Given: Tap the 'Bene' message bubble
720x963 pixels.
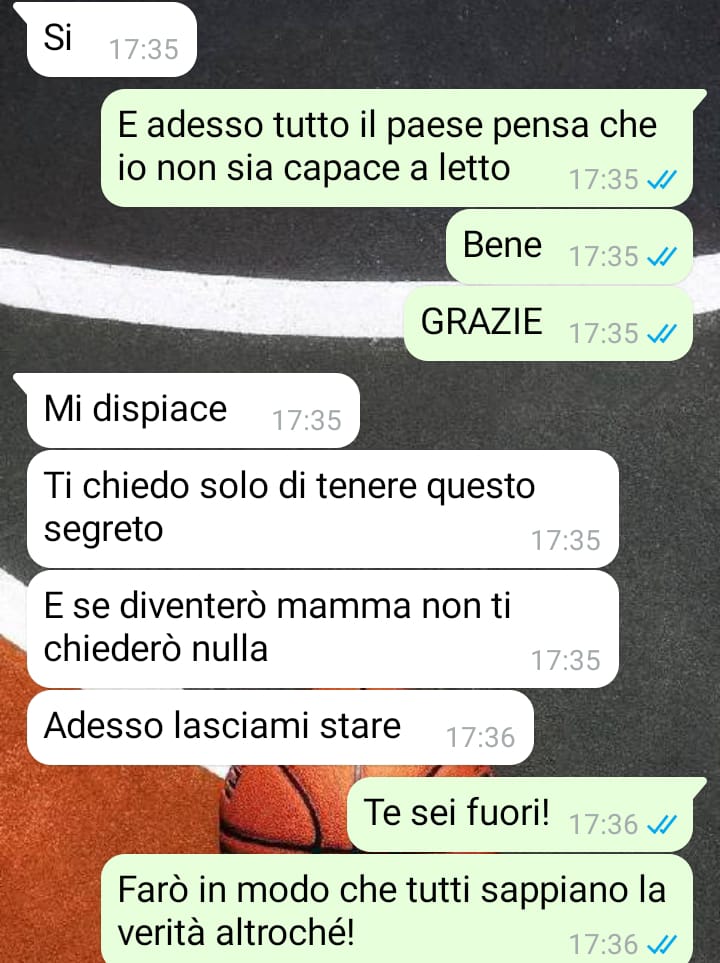Looking at the screenshot, I should 569,246.
